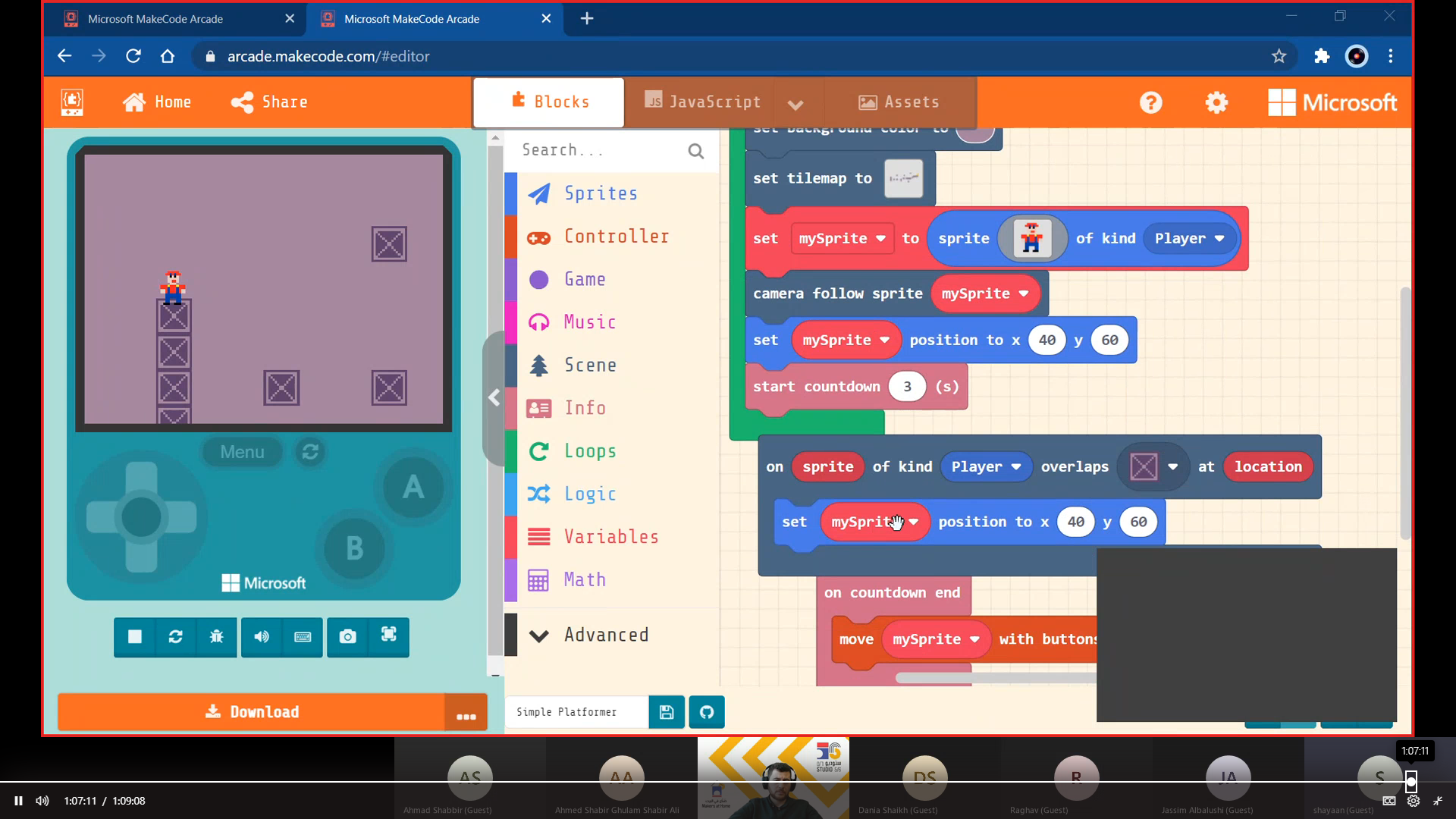Open the more download options ellipsis

point(466,714)
